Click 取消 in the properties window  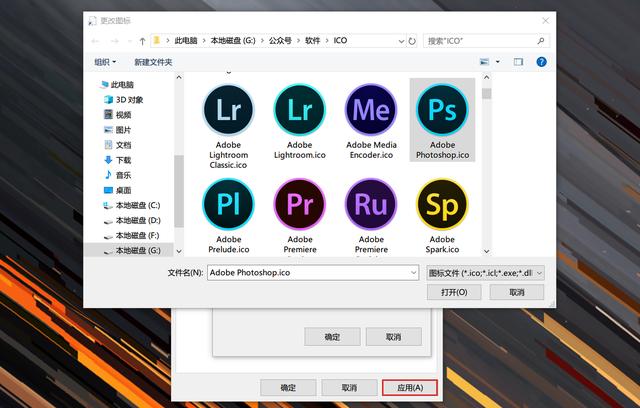[349, 388]
